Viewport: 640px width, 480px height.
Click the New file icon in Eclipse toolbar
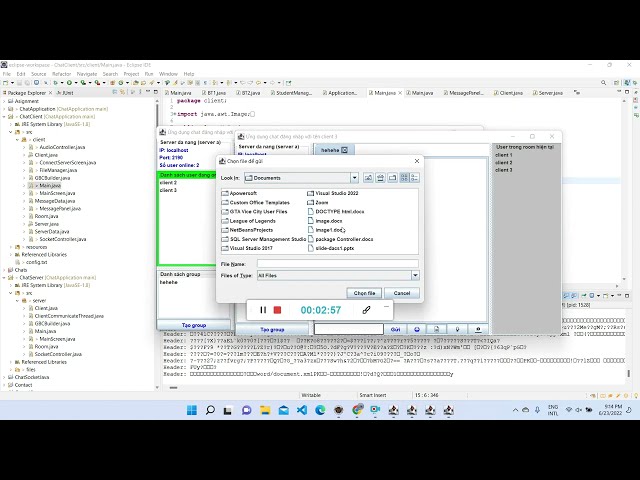click(7, 83)
